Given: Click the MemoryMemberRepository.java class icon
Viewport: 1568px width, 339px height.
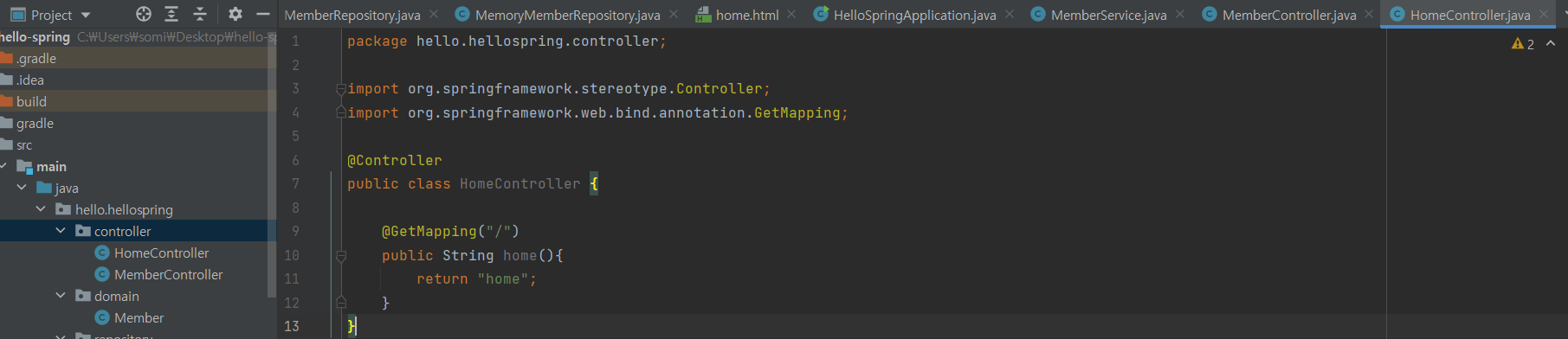Looking at the screenshot, I should (x=462, y=15).
